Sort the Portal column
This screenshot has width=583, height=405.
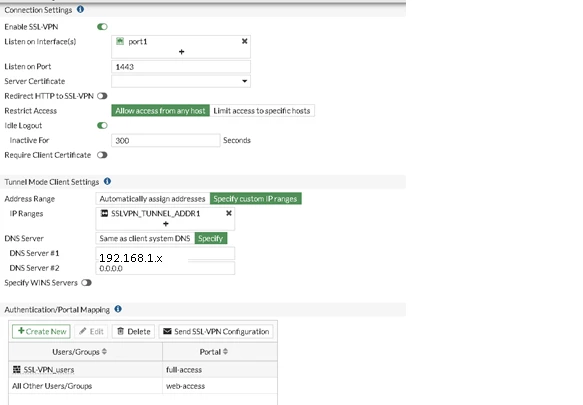pyautogui.click(x=225, y=351)
